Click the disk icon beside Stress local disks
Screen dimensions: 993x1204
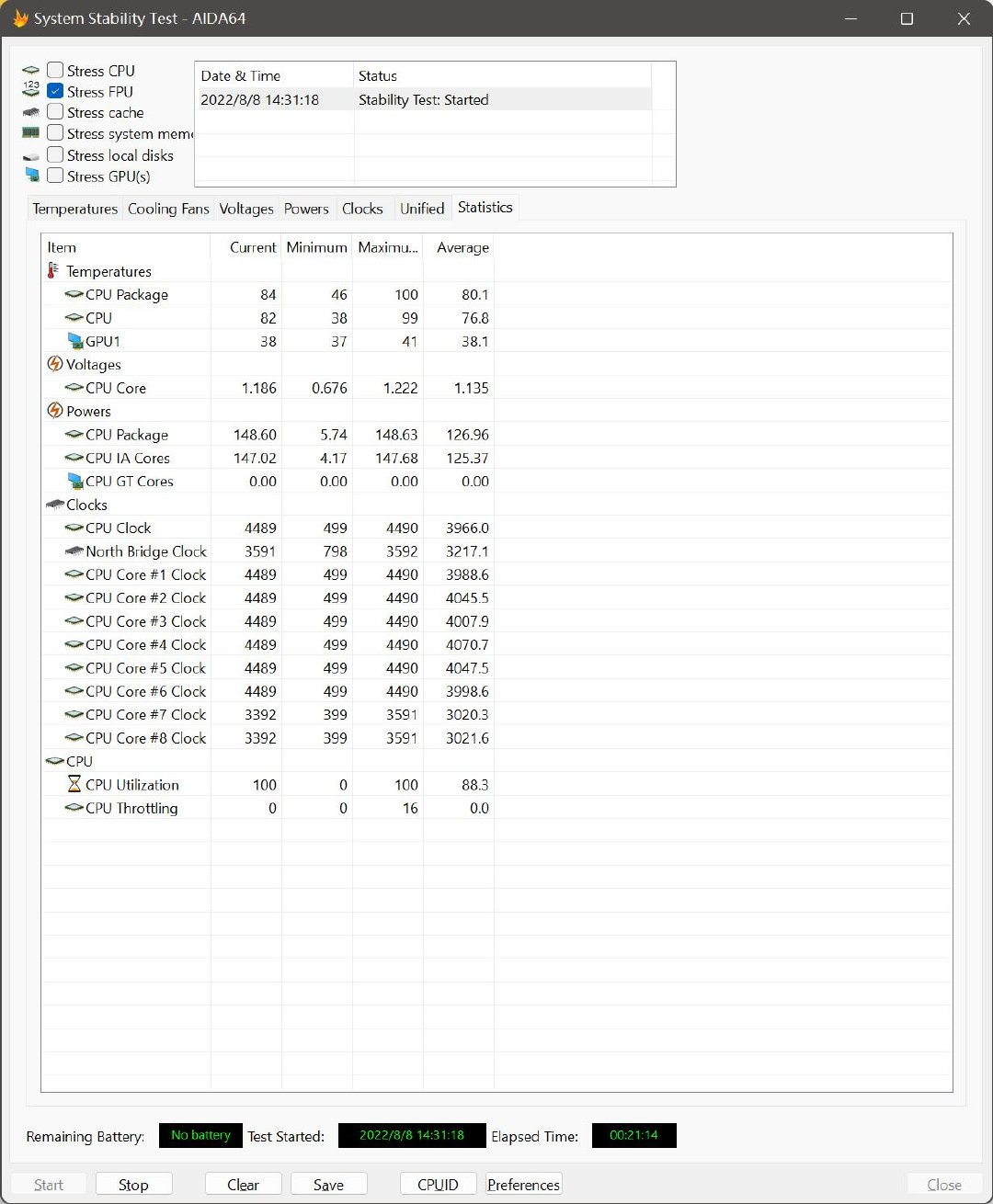click(x=30, y=154)
